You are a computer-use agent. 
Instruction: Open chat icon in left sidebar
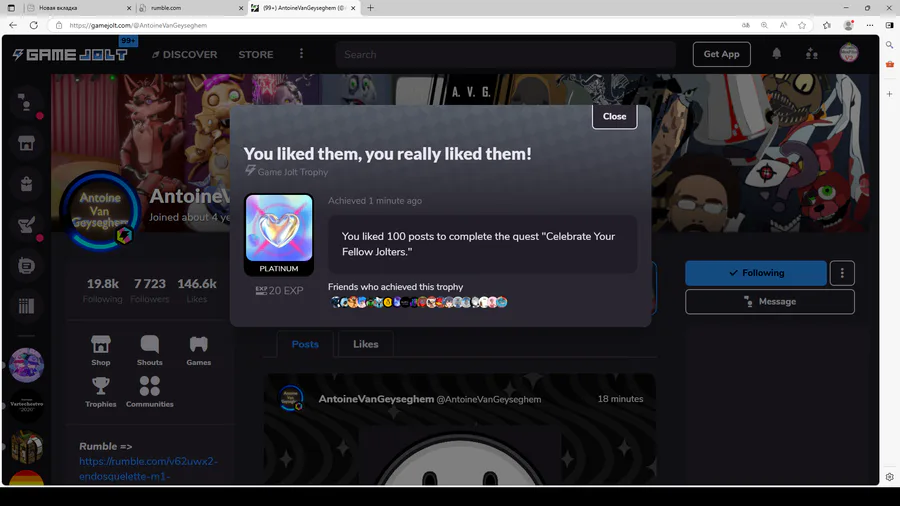(26, 103)
